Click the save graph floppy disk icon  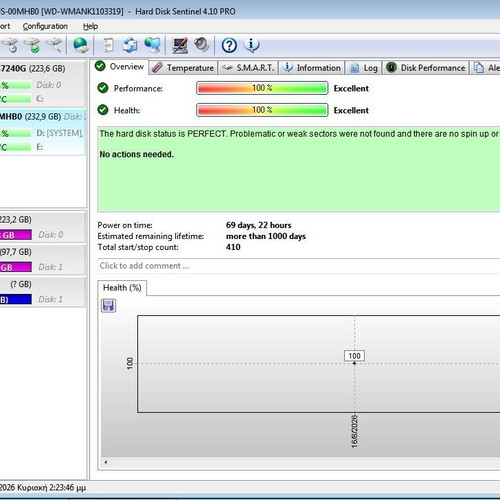tap(109, 305)
